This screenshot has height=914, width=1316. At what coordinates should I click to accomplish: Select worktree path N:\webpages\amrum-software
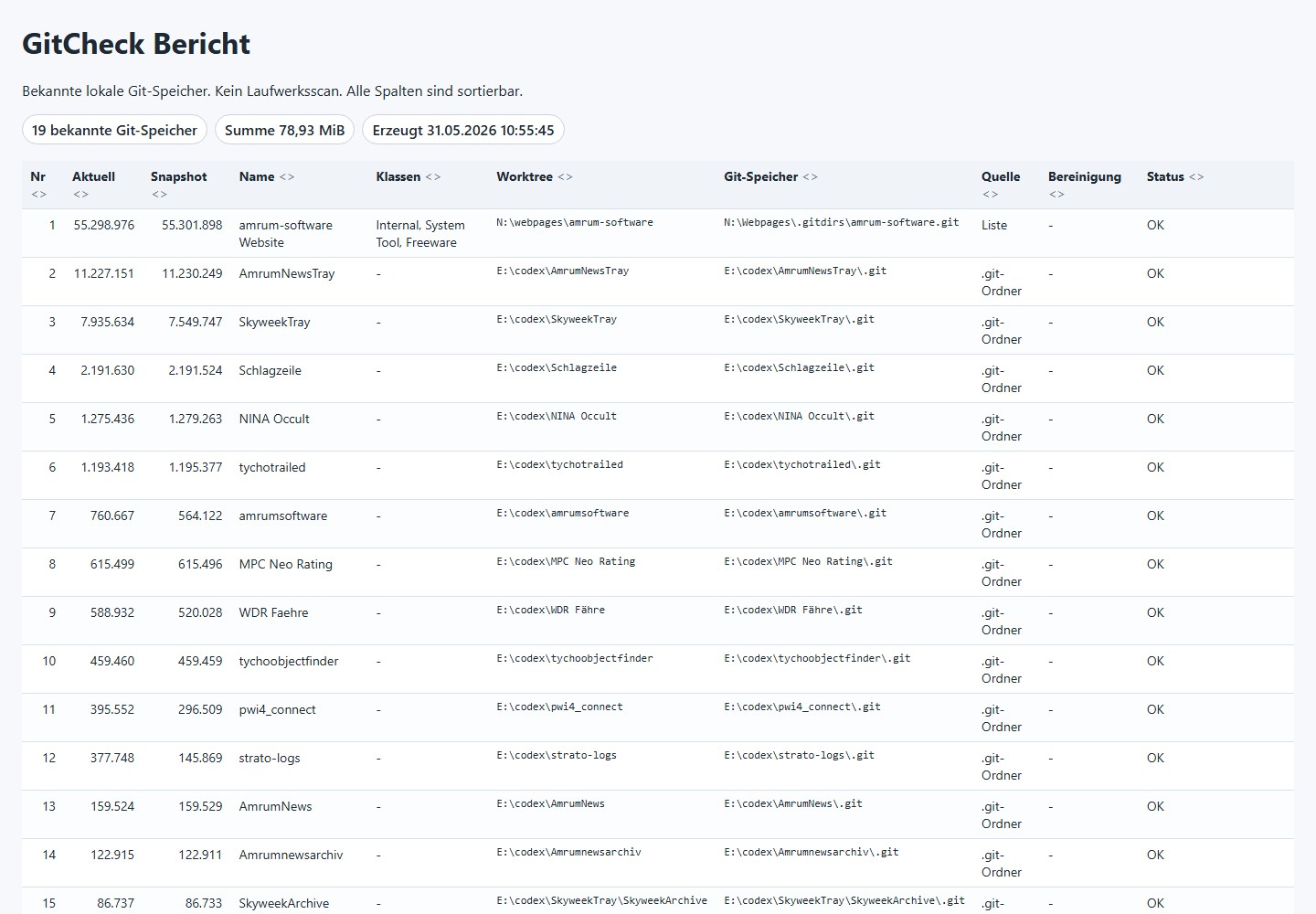coord(575,222)
